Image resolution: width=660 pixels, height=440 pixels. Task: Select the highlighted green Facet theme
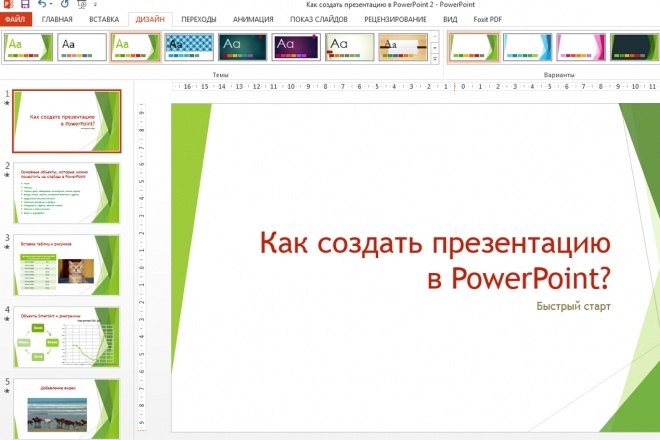[136, 47]
